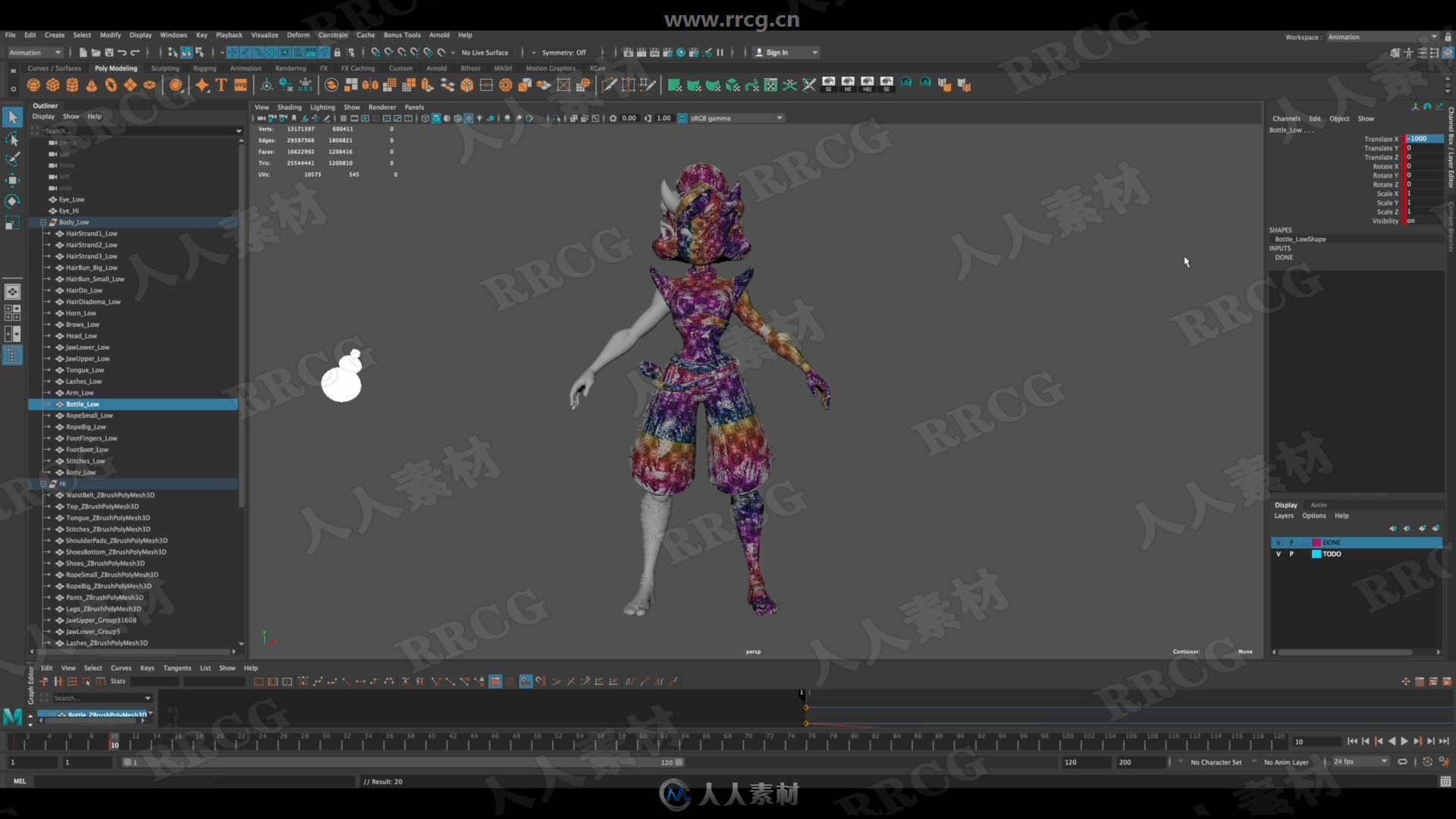The height and width of the screenshot is (819, 1456).
Task: Click the Select tool in the left toolbox
Action: (x=12, y=118)
